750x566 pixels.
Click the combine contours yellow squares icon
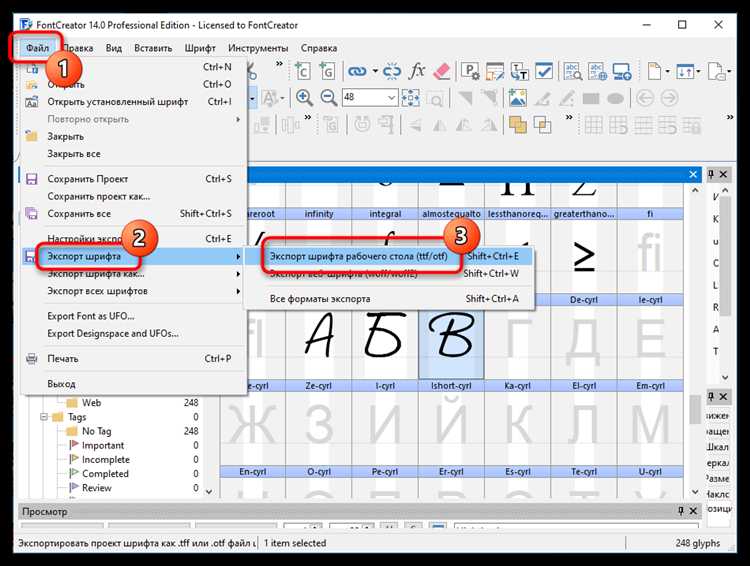pyautogui.click(x=518, y=125)
